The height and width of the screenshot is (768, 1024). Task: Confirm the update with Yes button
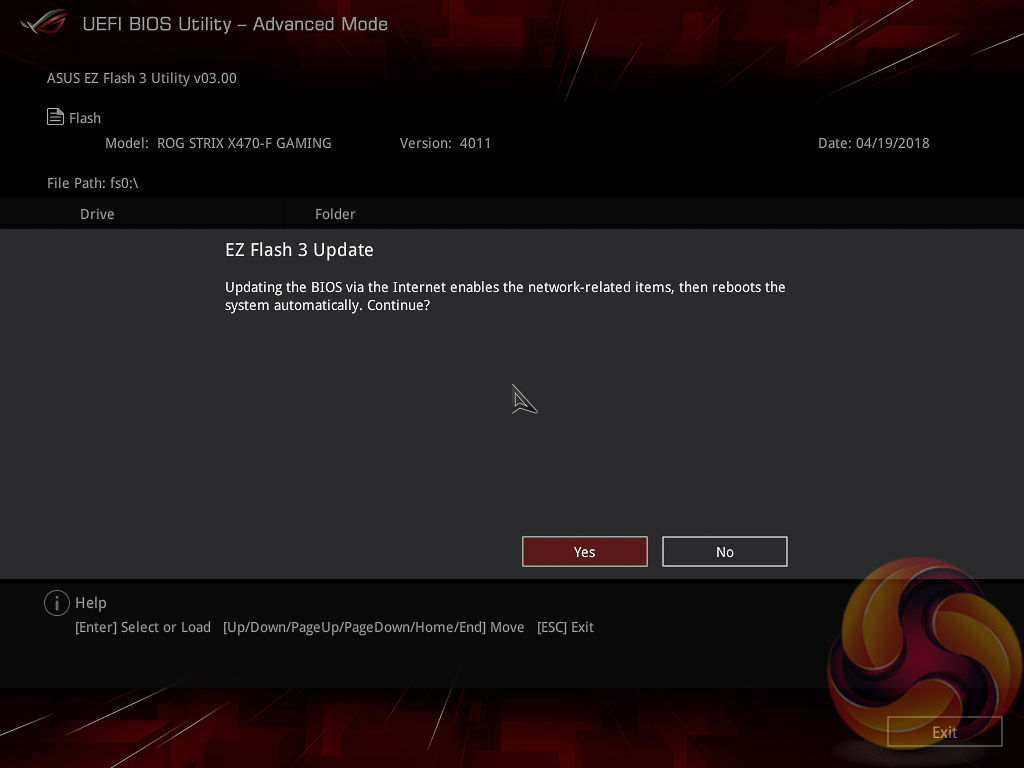tap(584, 552)
